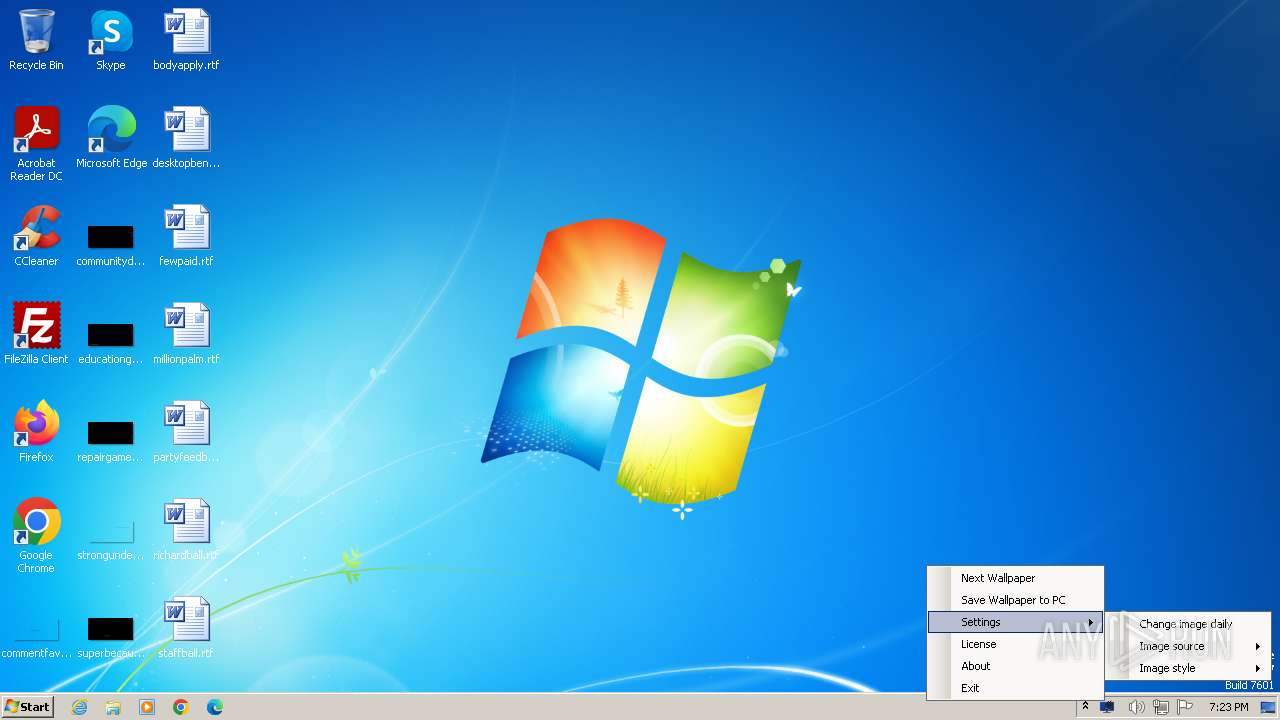Open the Start menu button
This screenshot has width=1280, height=720.
(27, 707)
